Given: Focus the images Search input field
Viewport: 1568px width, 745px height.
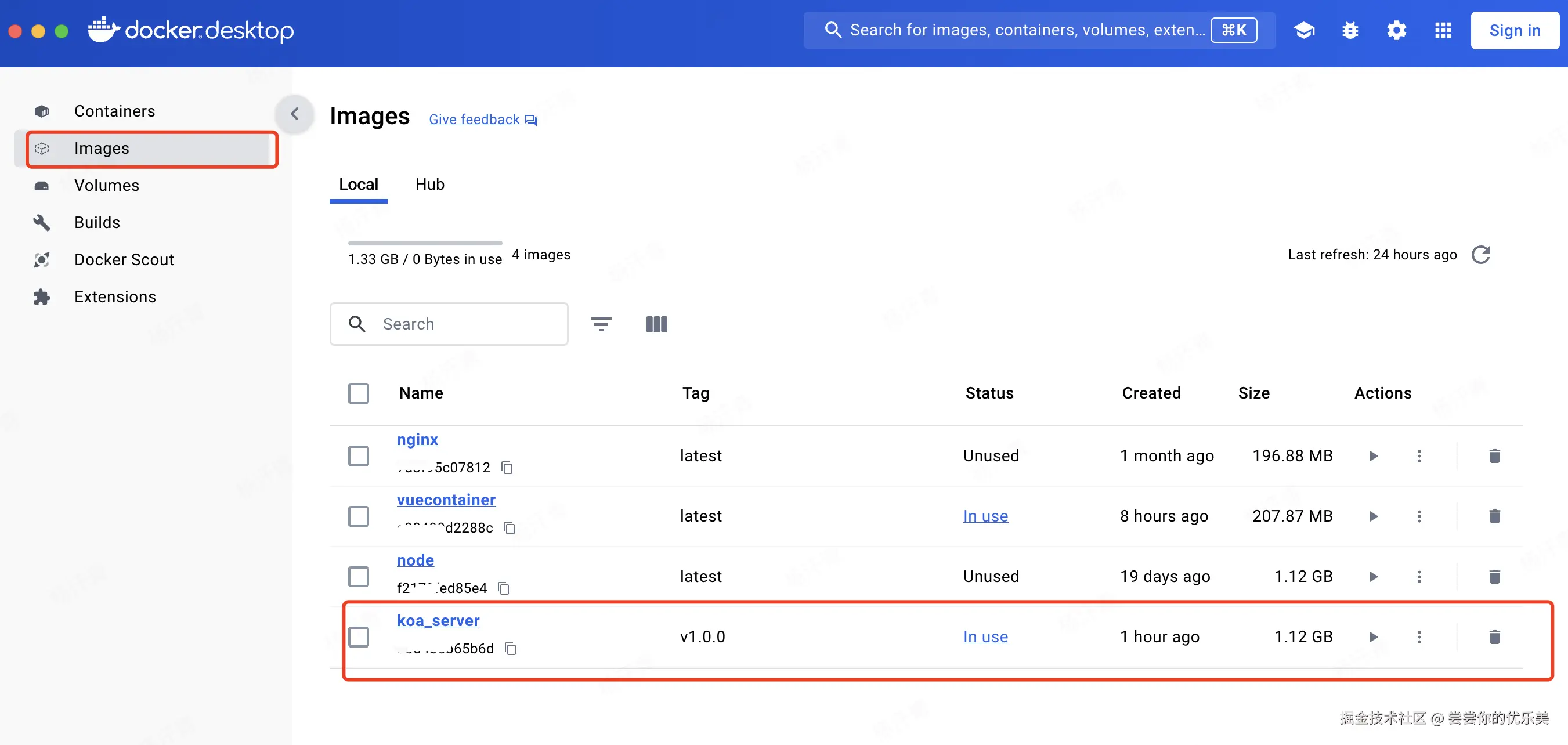Looking at the screenshot, I should tap(449, 324).
